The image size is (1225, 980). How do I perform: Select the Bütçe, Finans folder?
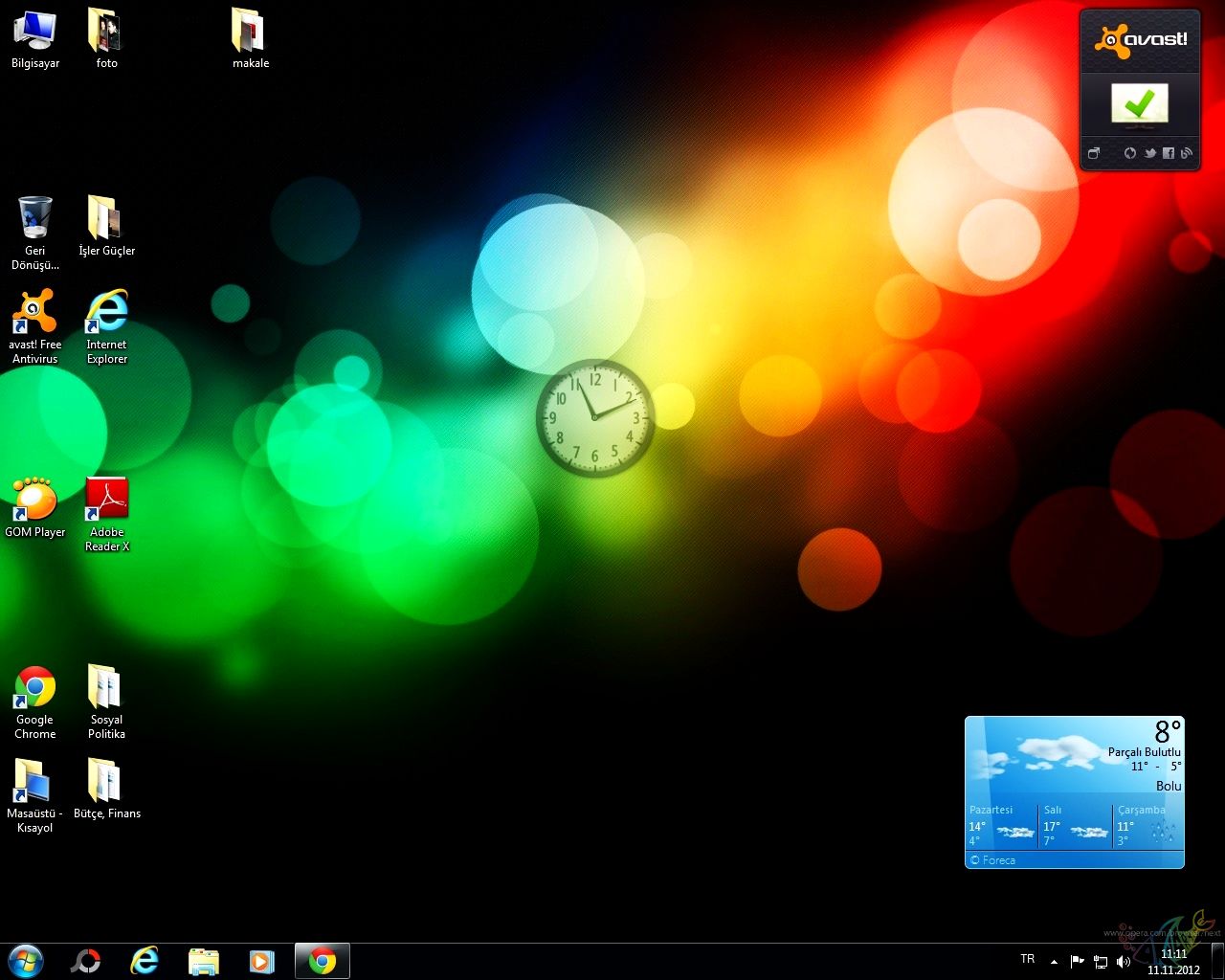(x=106, y=790)
